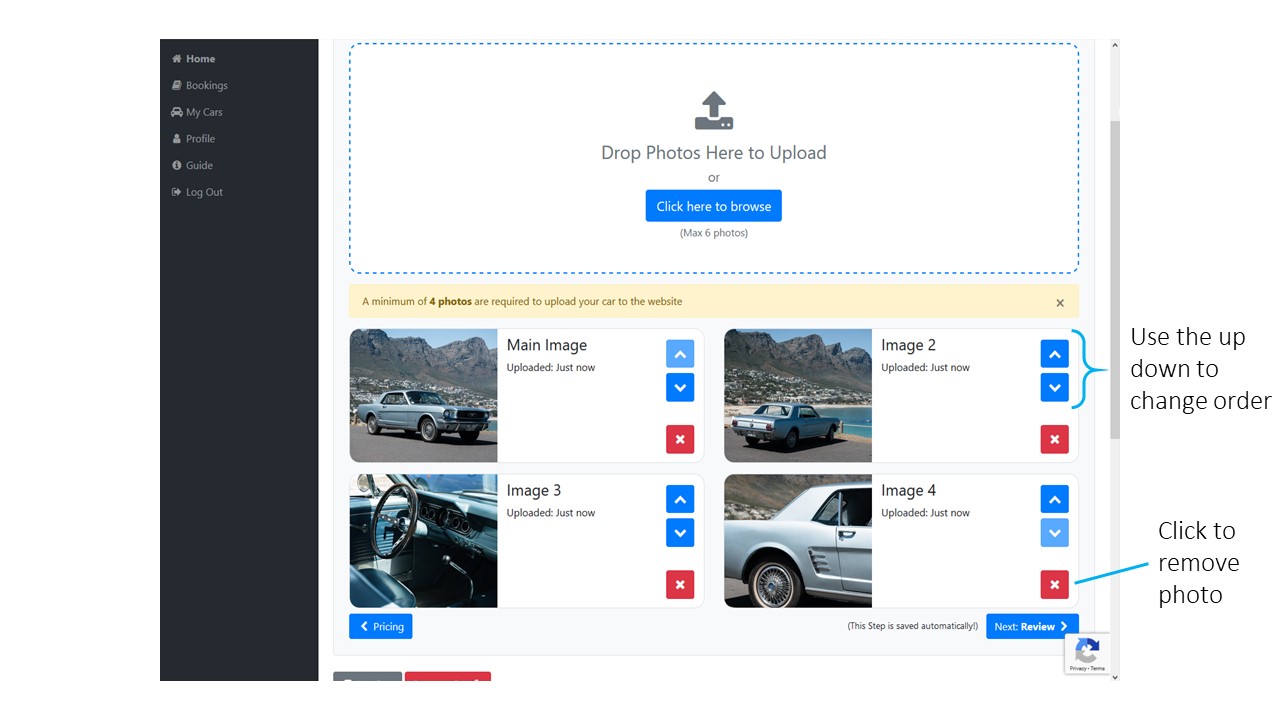Remove the Image 3 photo

pyautogui.click(x=680, y=585)
